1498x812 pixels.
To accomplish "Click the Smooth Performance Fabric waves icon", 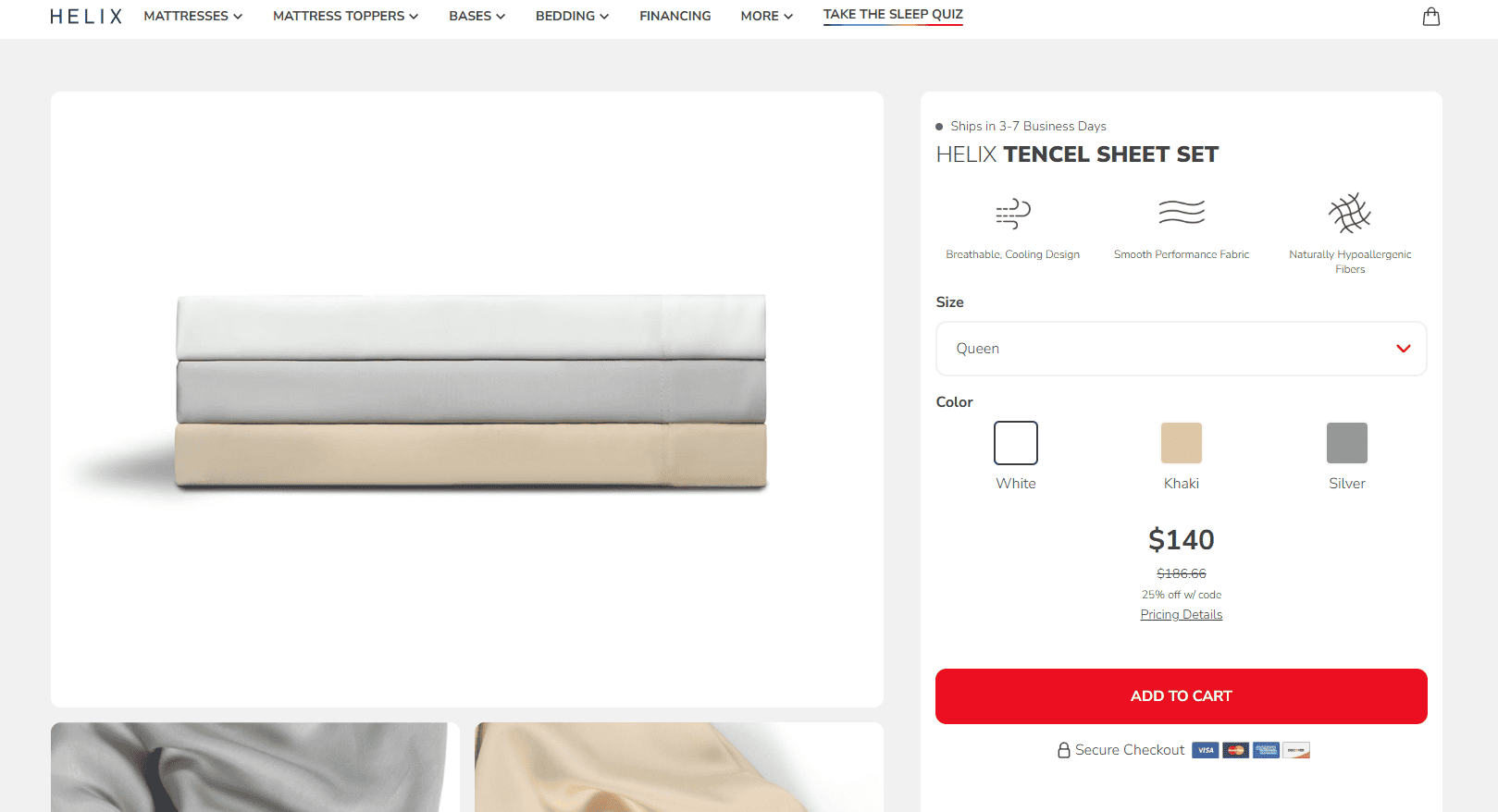I will tap(1182, 213).
